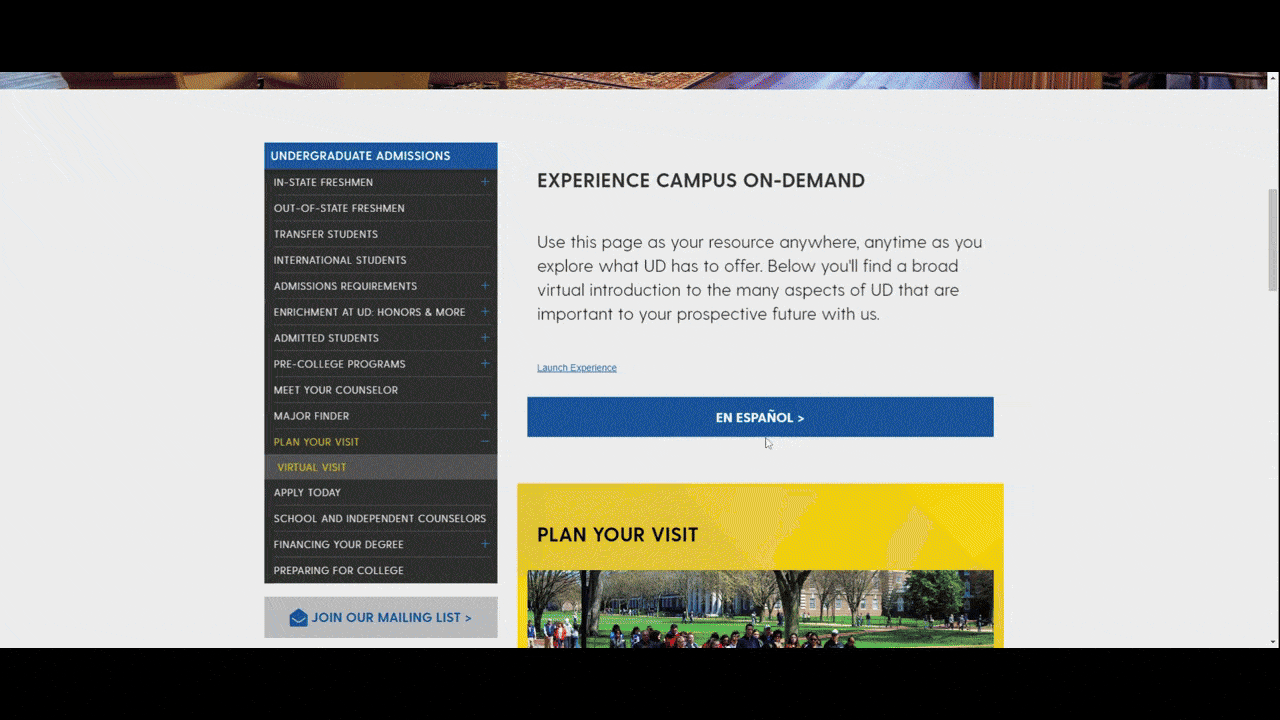The image size is (1280, 720).
Task: Click the scrollbar down arrow
Action: pyautogui.click(x=1273, y=641)
